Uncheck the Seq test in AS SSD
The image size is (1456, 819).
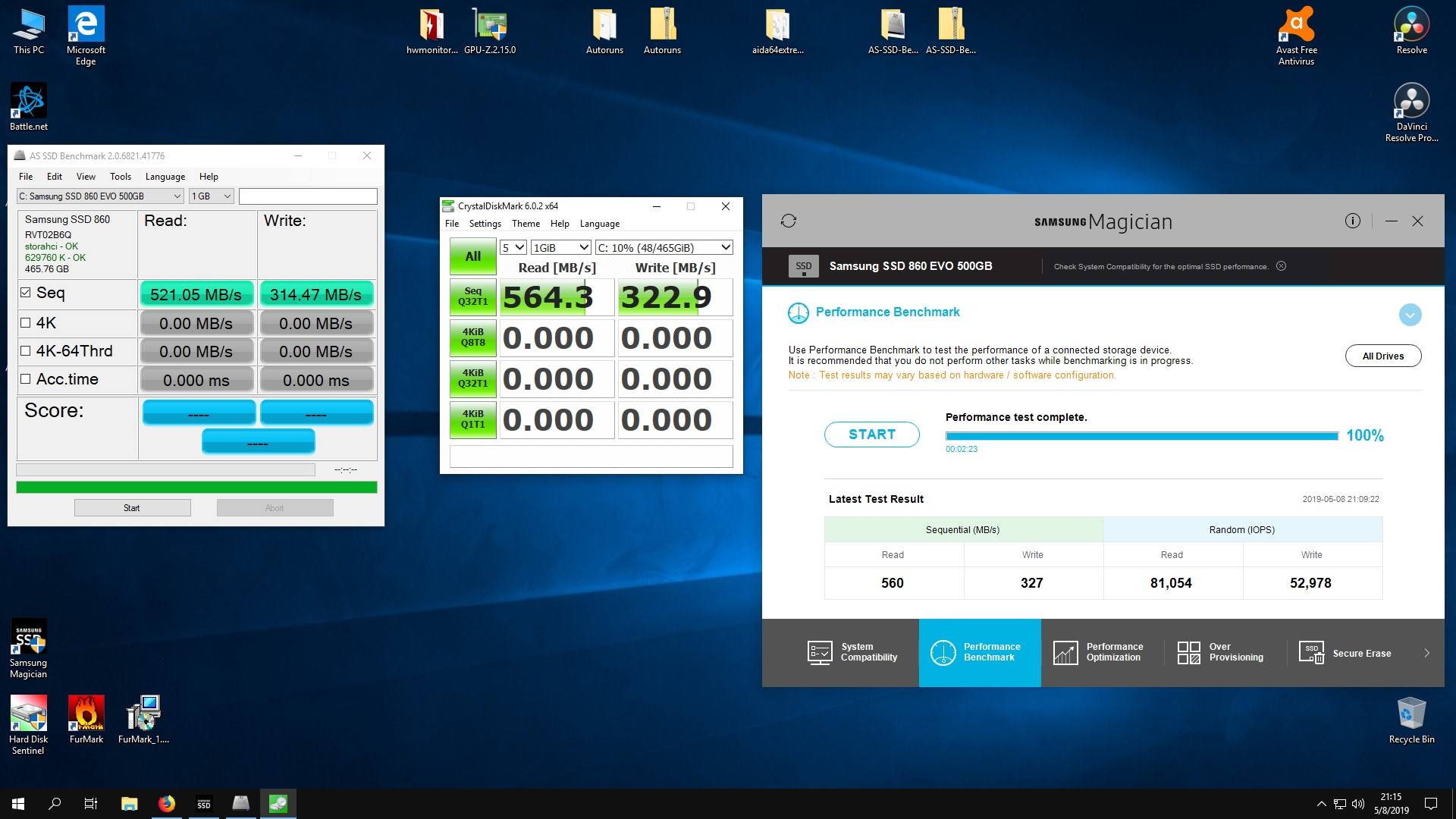click(x=26, y=293)
